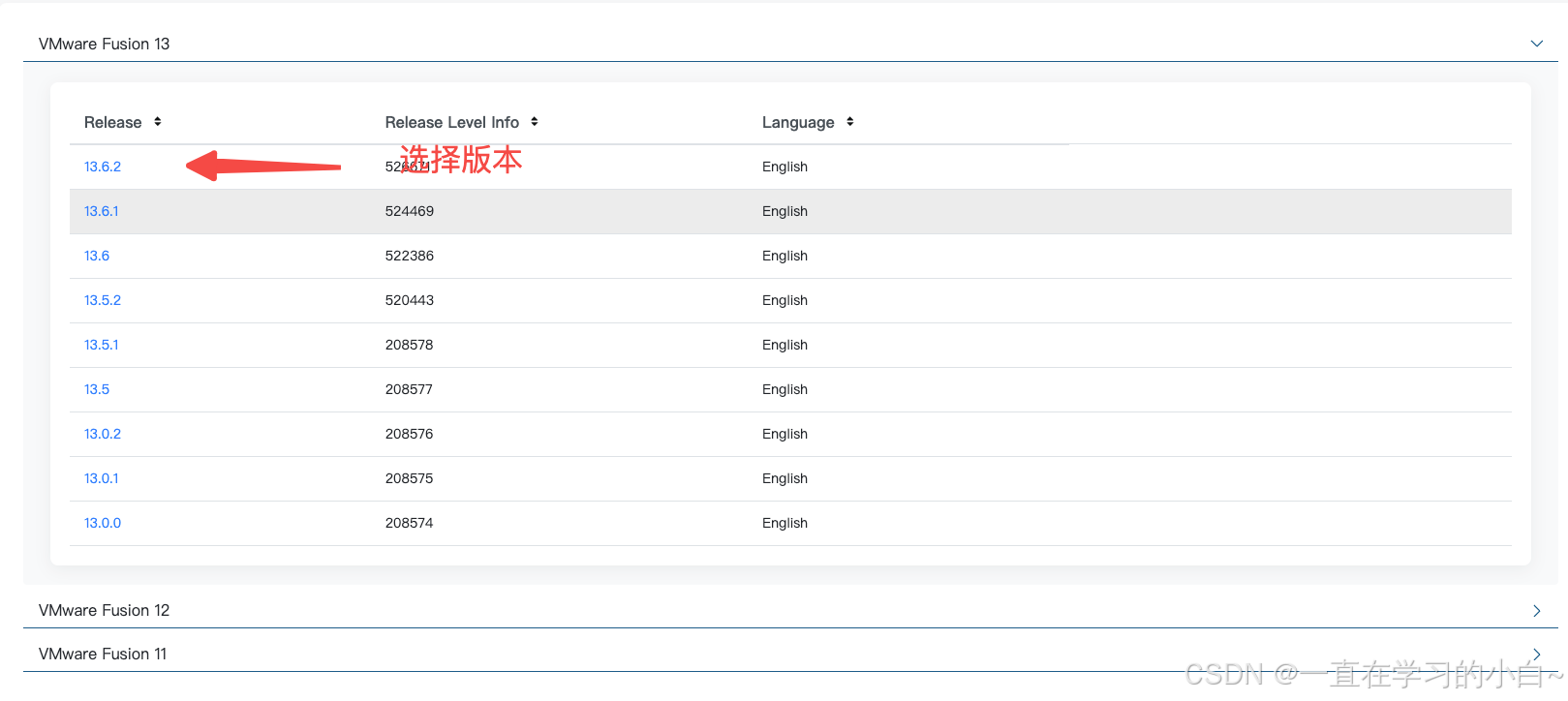
Task: Click English in the 13.6.2 row
Action: (784, 167)
